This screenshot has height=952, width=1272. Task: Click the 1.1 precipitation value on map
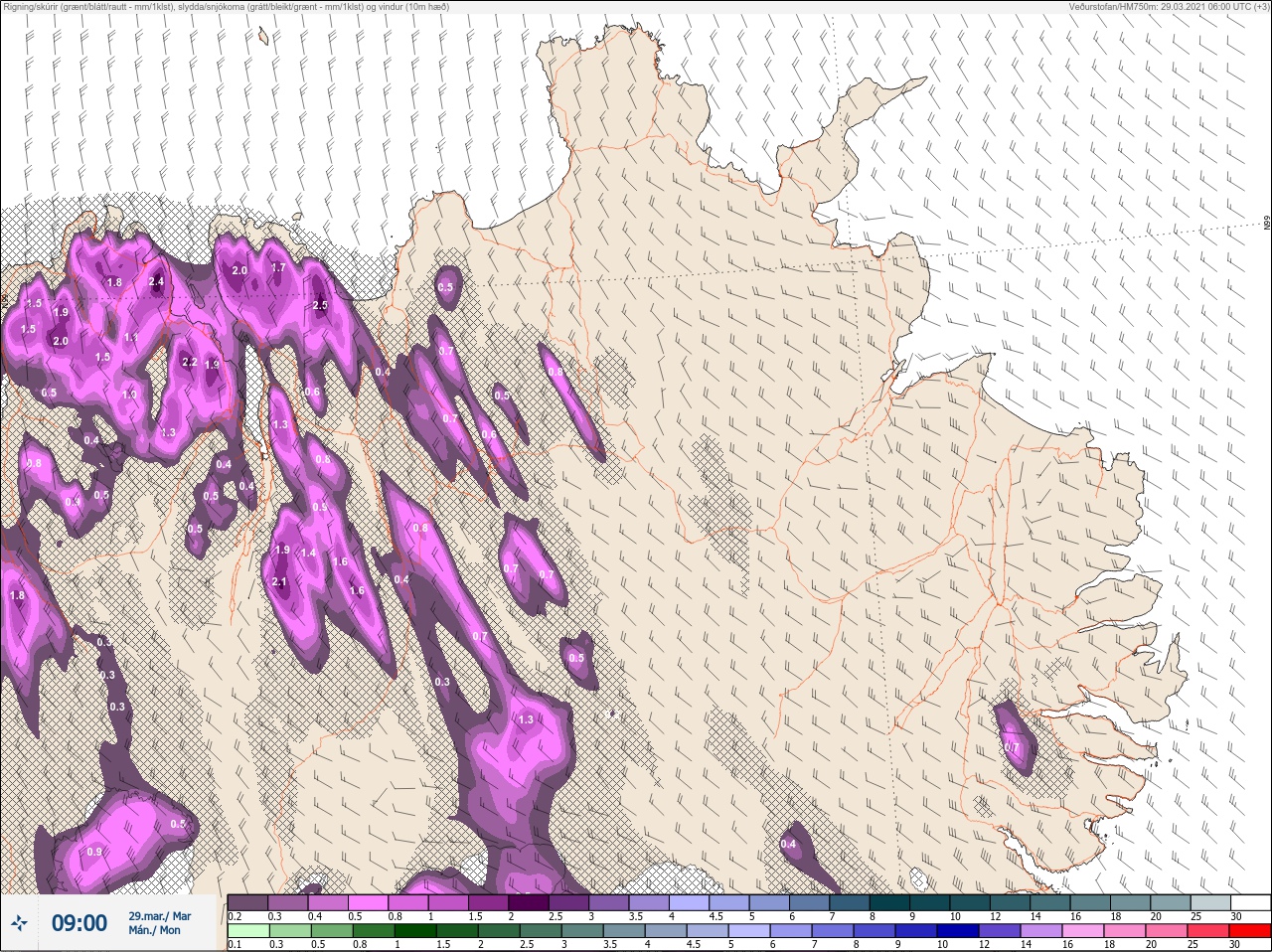(131, 338)
